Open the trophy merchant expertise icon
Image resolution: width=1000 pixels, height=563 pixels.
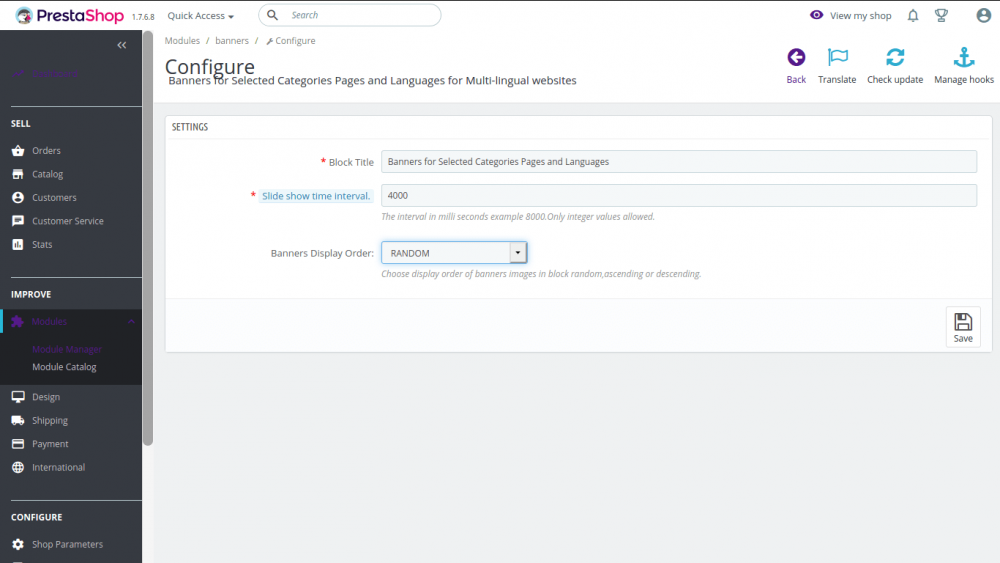[941, 15]
